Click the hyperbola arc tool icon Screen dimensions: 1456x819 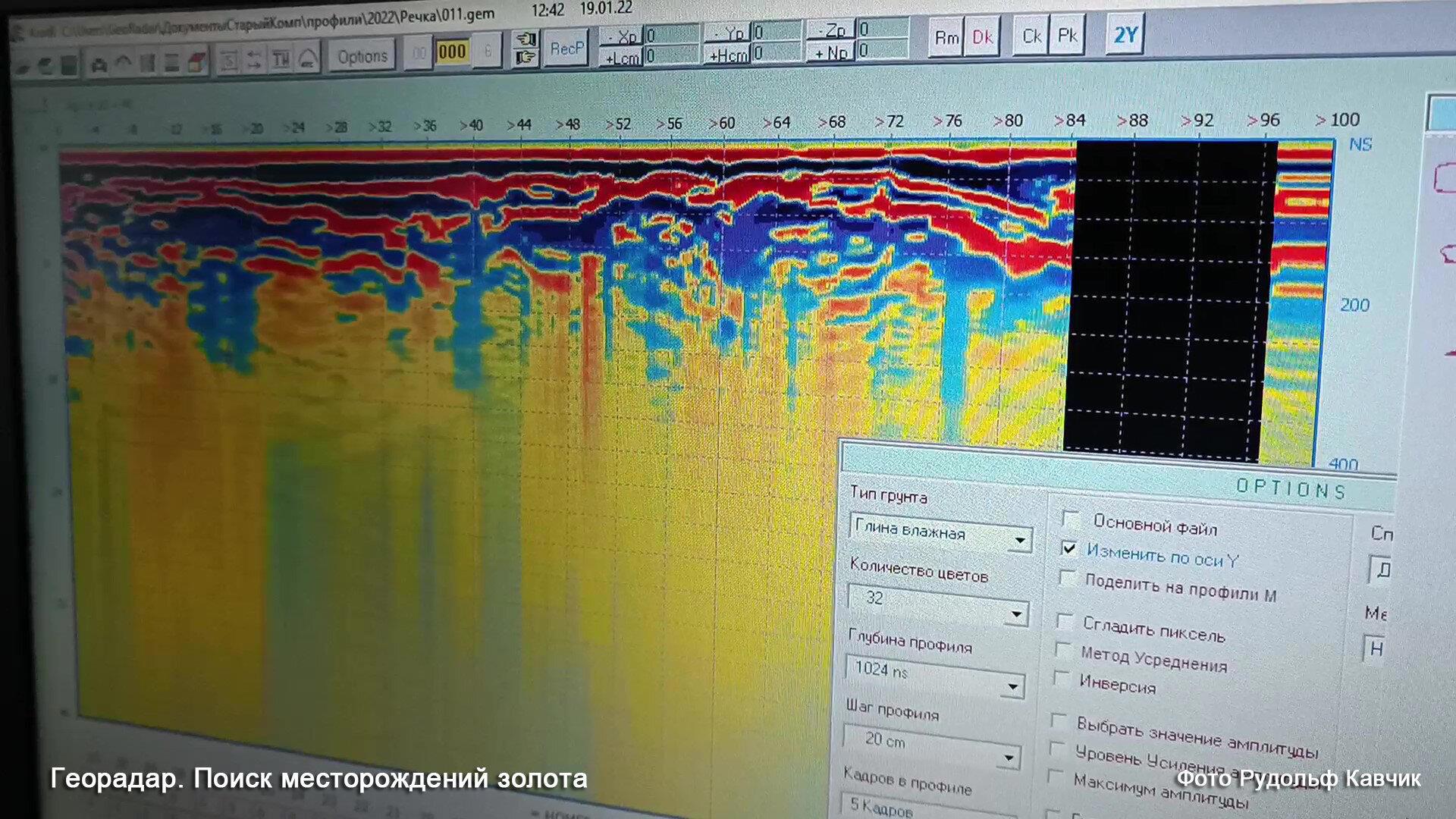click(308, 59)
